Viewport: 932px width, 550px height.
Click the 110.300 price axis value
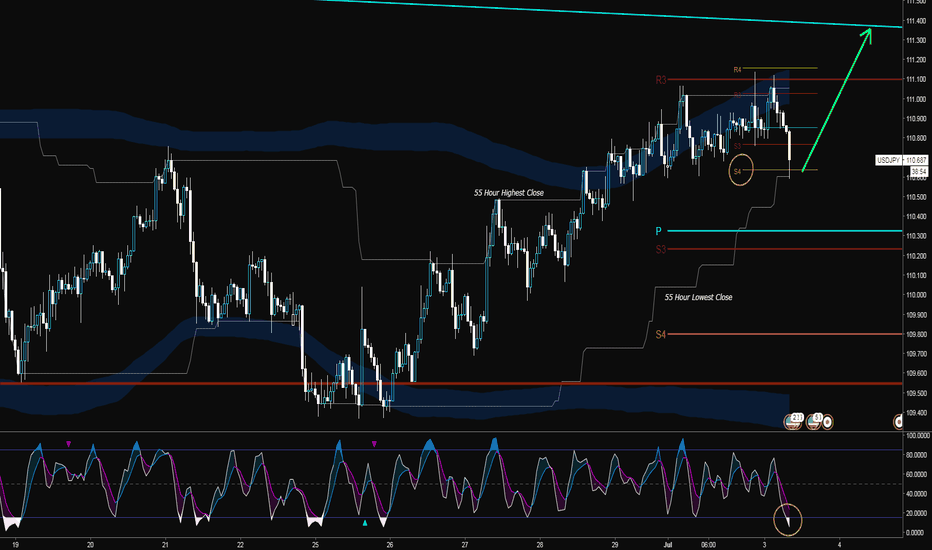point(916,237)
